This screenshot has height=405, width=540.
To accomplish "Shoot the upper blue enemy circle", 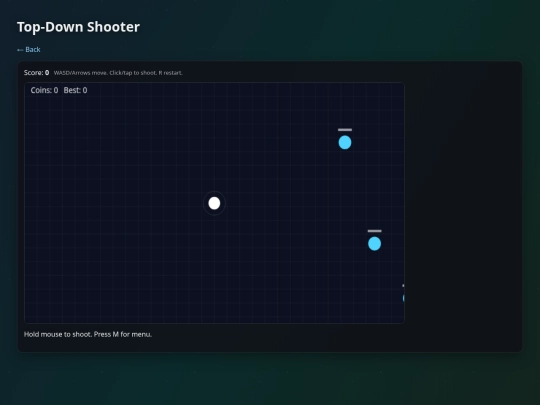I will click(345, 143).
